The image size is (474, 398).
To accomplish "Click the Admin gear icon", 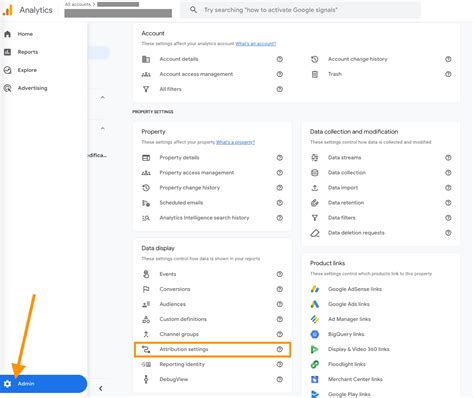I will tap(7, 384).
